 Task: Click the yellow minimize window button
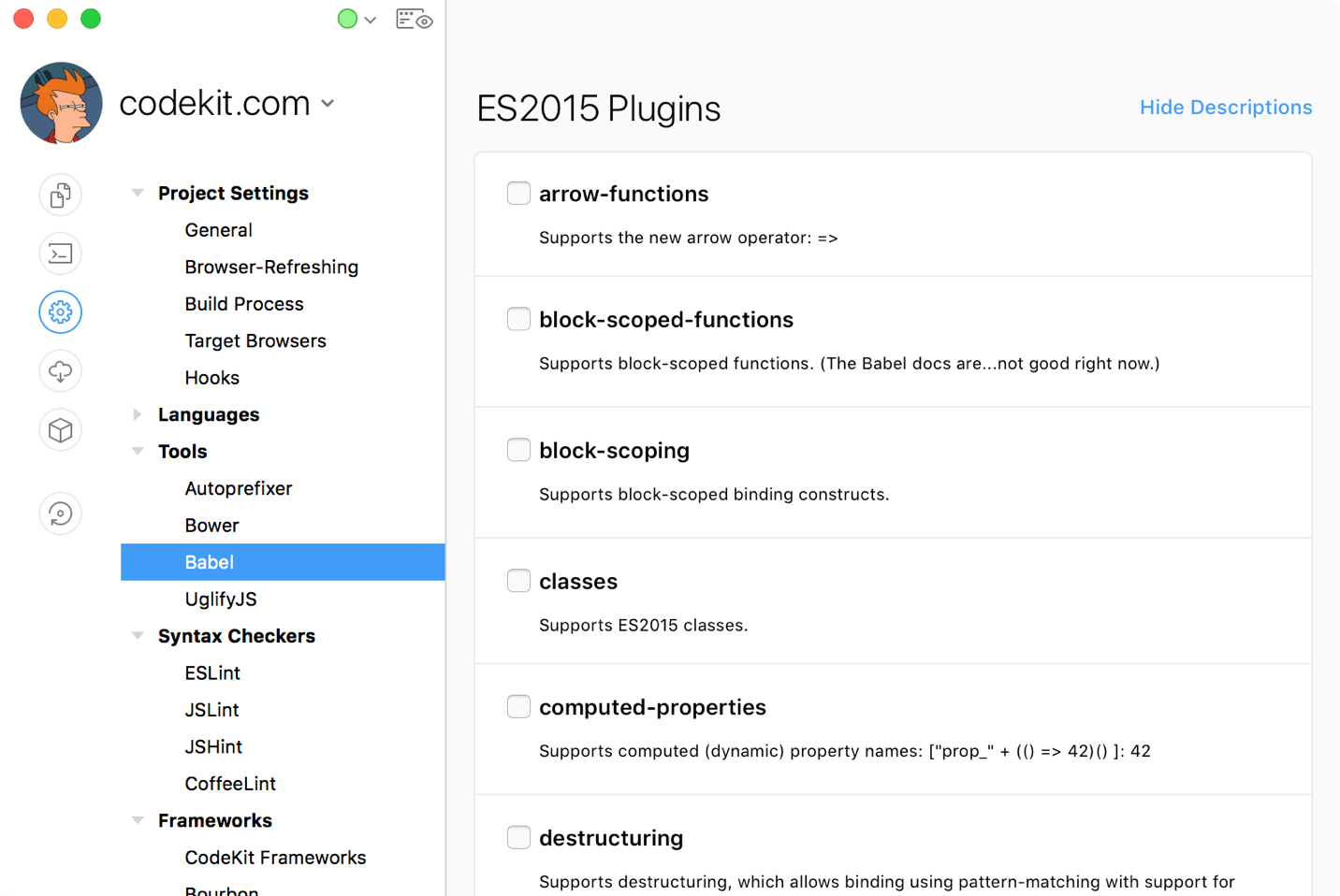click(x=57, y=19)
